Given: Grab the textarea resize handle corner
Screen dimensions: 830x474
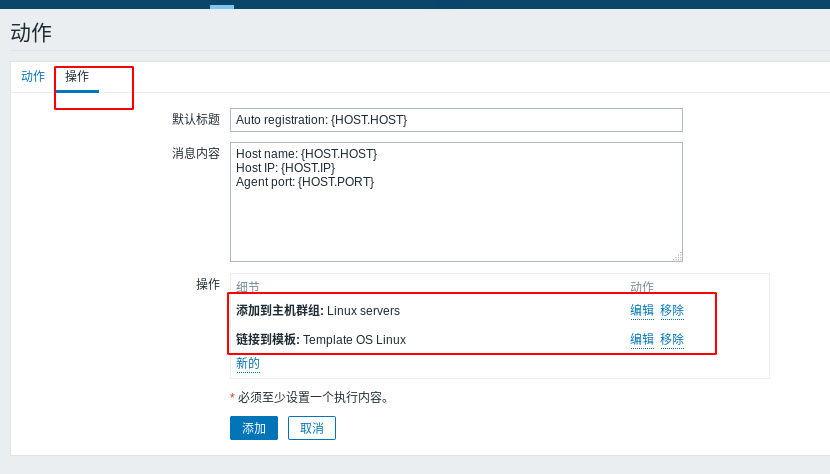Looking at the screenshot, I should [678, 257].
